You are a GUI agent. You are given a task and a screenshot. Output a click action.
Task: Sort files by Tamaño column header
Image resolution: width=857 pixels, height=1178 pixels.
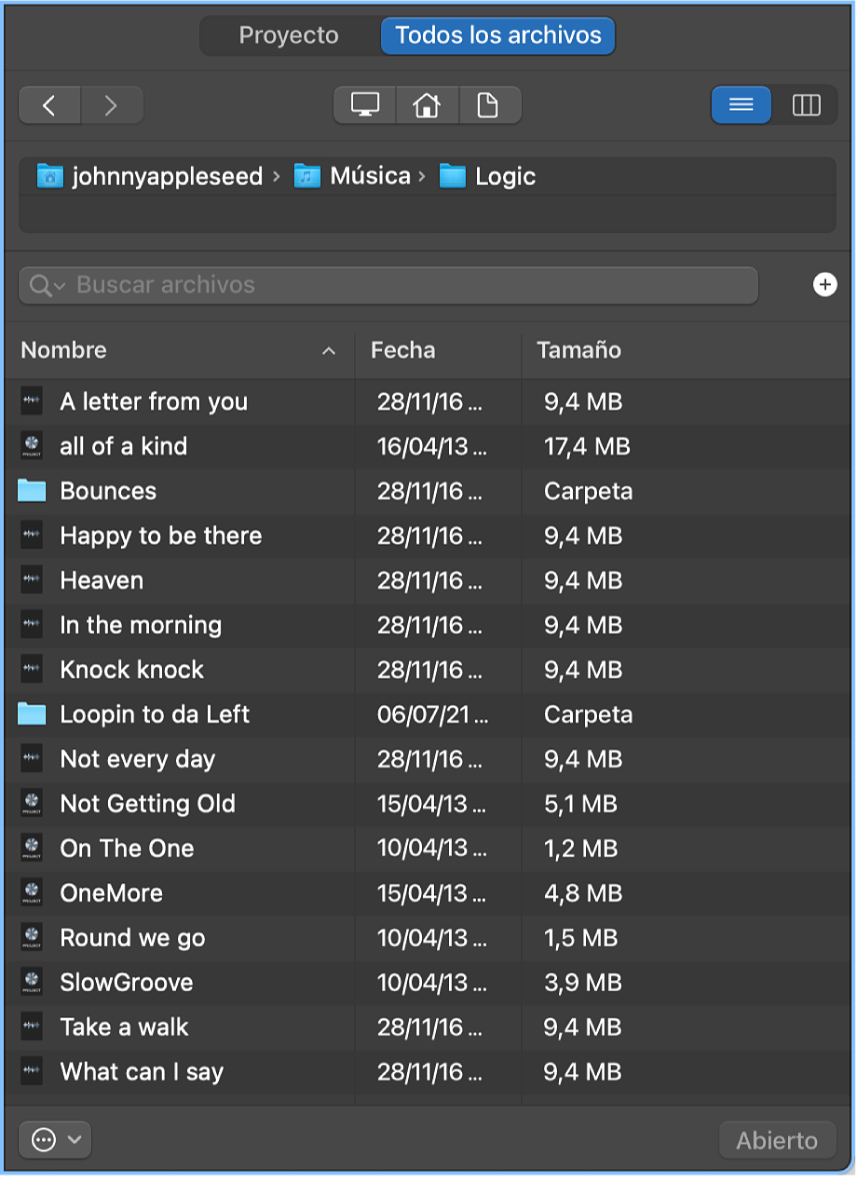(x=579, y=350)
